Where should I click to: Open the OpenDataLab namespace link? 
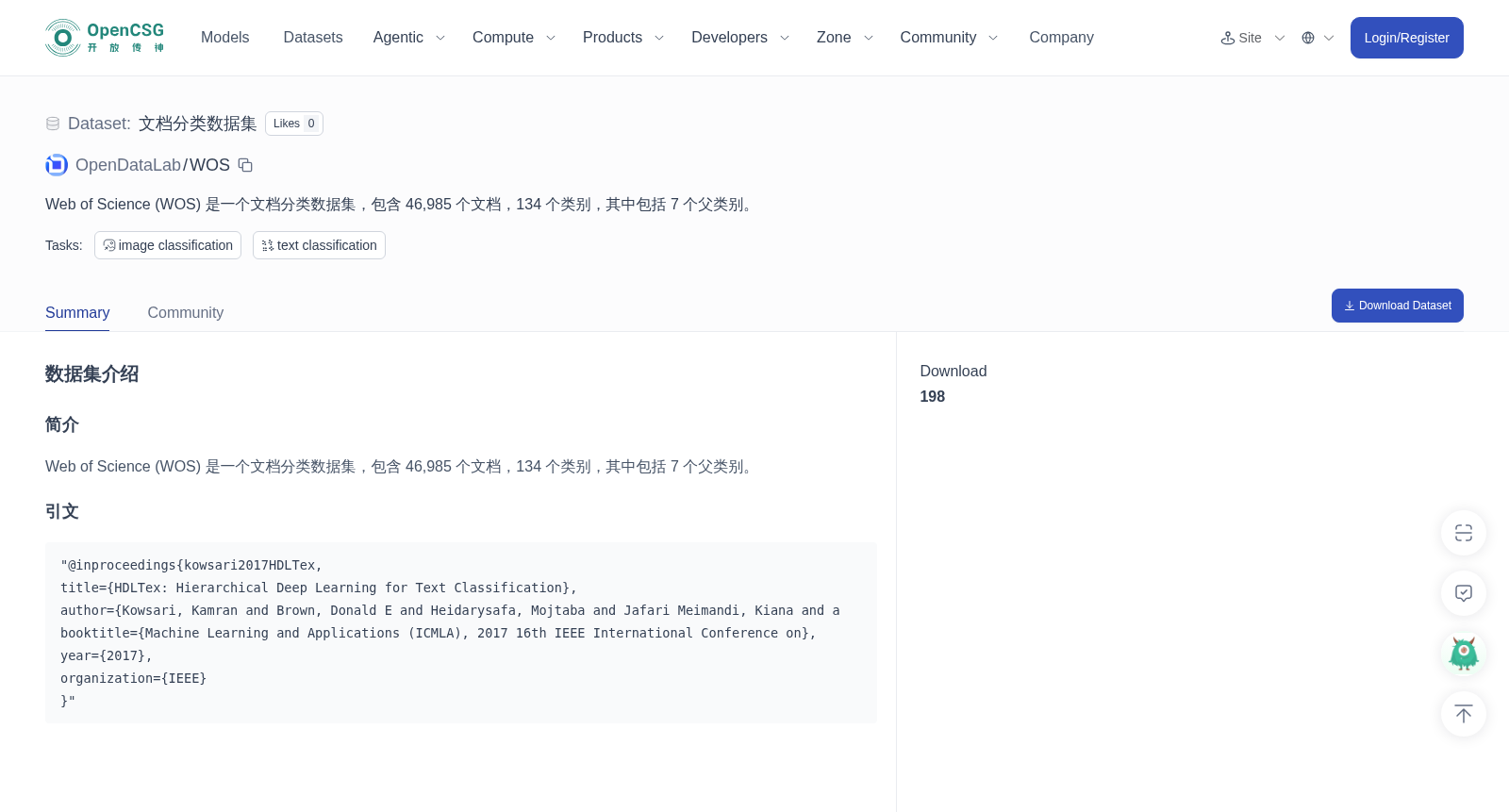tap(128, 165)
